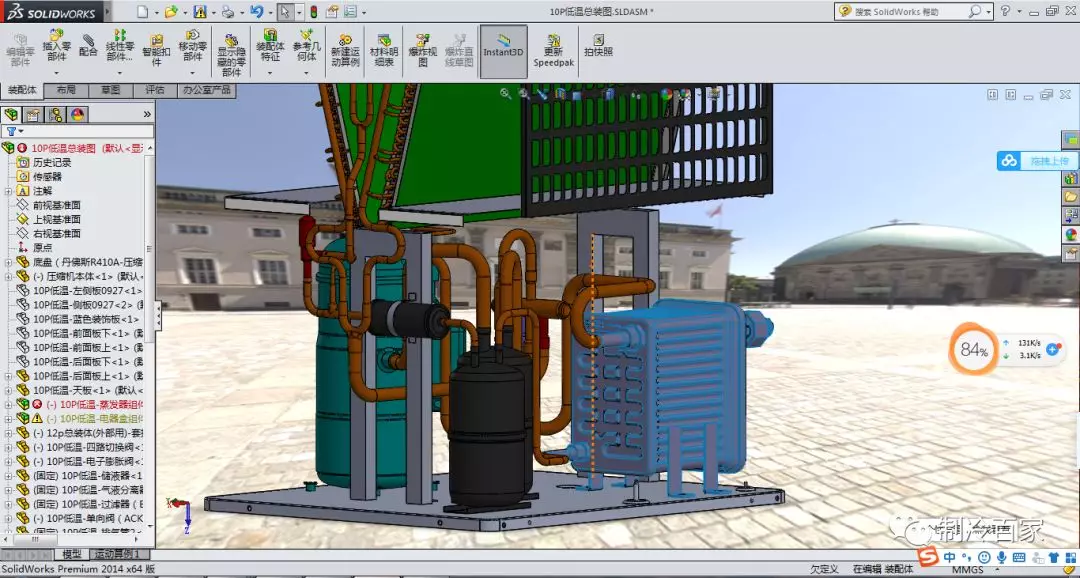Open the tree filter funnel dropdown

tap(14, 131)
